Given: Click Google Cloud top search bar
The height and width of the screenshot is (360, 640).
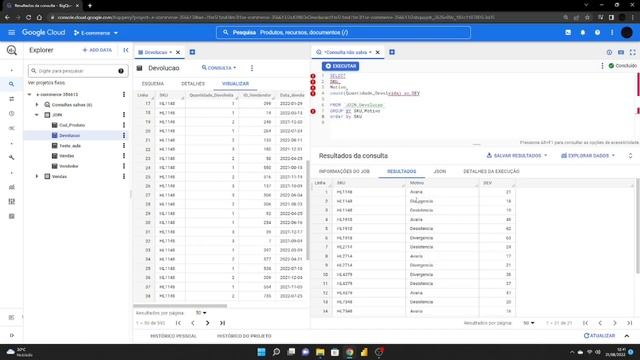Looking at the screenshot, I should pyautogui.click(x=343, y=33).
